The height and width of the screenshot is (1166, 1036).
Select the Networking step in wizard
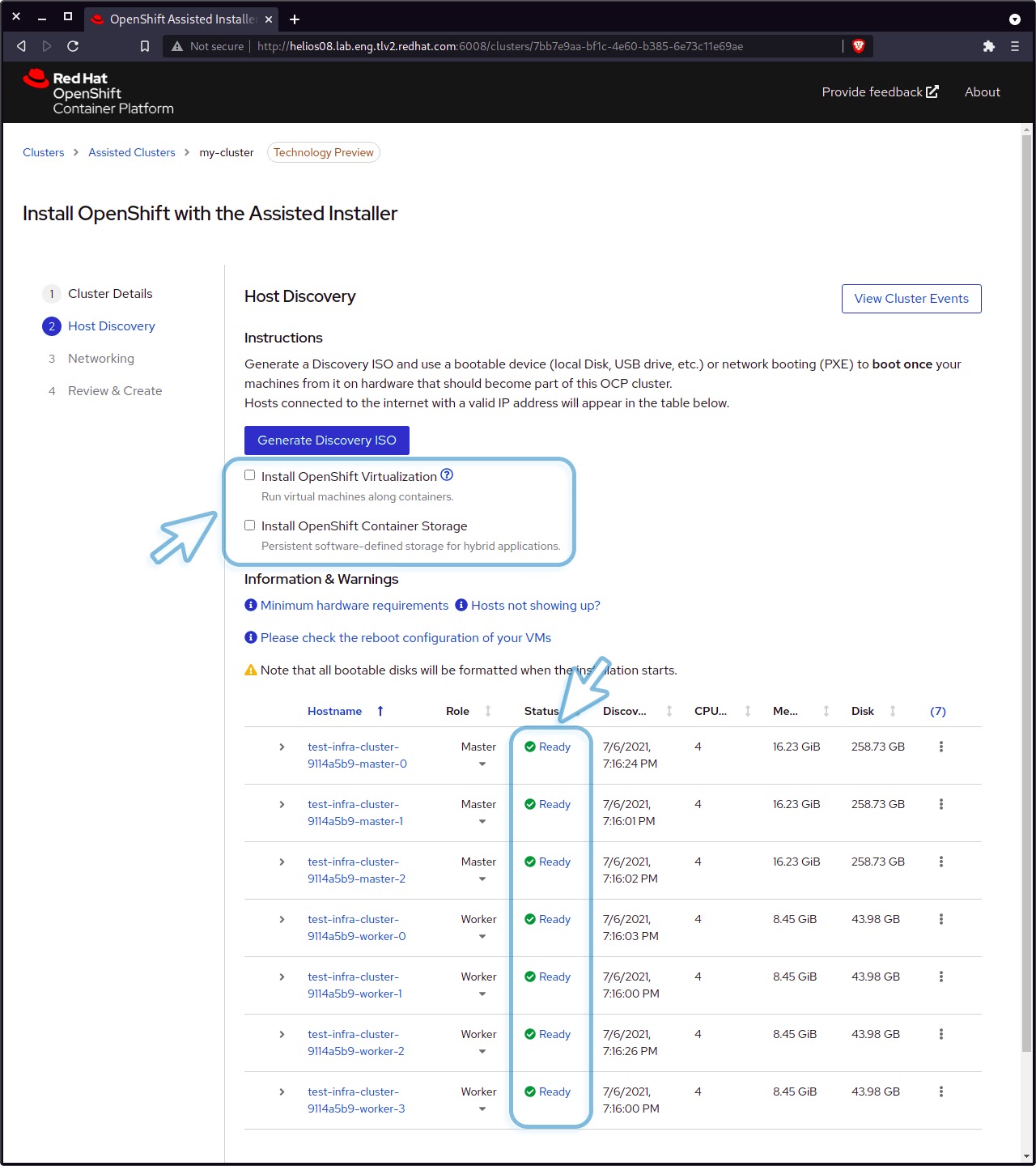tap(101, 358)
